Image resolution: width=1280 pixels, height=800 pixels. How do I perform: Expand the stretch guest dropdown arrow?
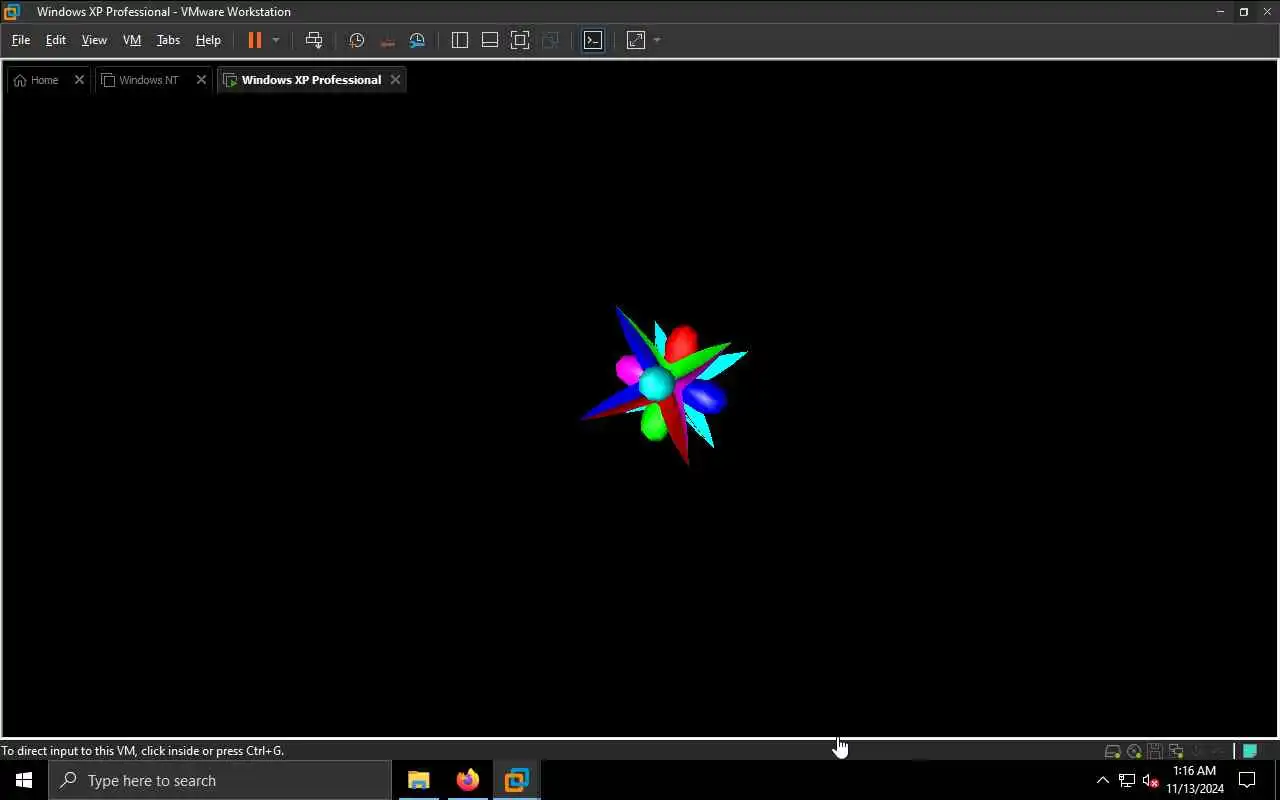coord(657,40)
